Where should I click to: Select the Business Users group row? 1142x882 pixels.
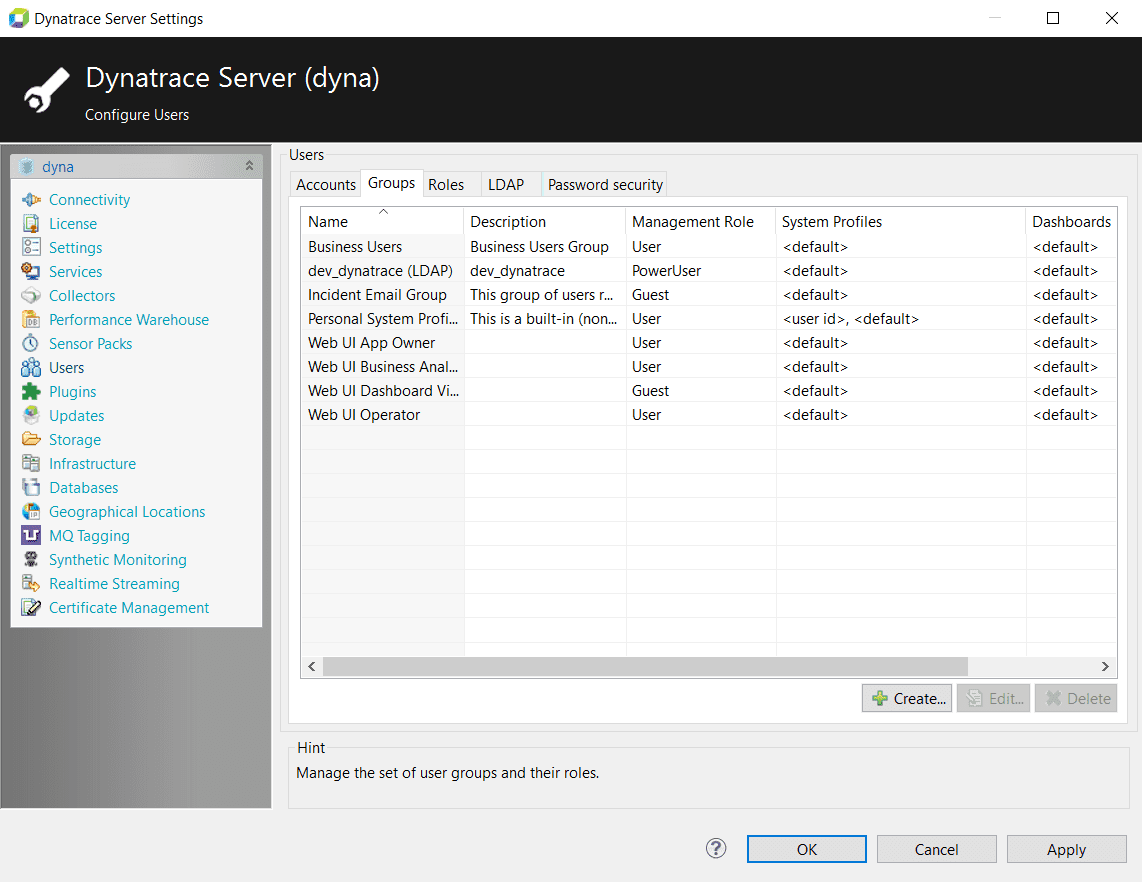click(709, 247)
